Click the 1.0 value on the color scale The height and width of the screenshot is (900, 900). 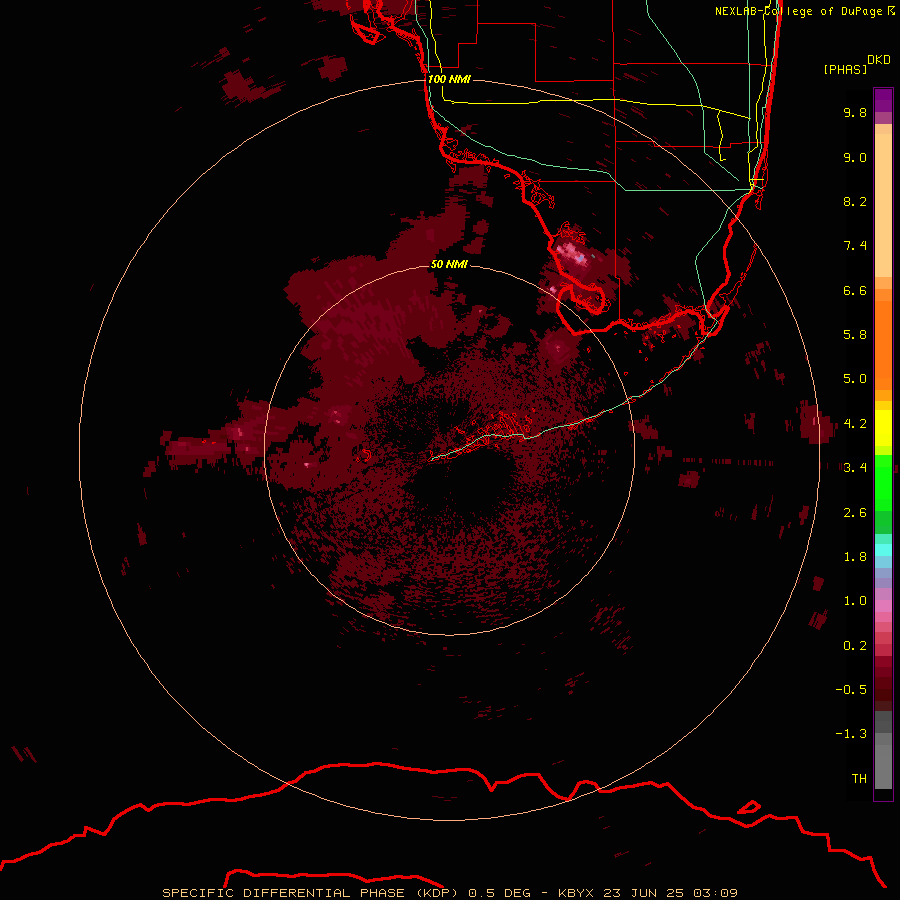(x=855, y=601)
